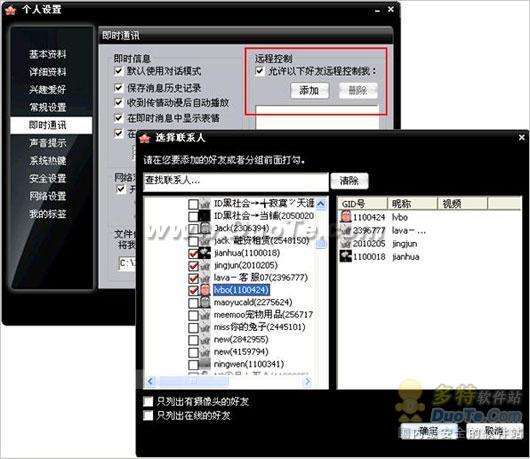Image resolution: width=530 pixels, height=459 pixels.
Task: Enable 只列出在线的好友 checkbox
Action: click(148, 415)
